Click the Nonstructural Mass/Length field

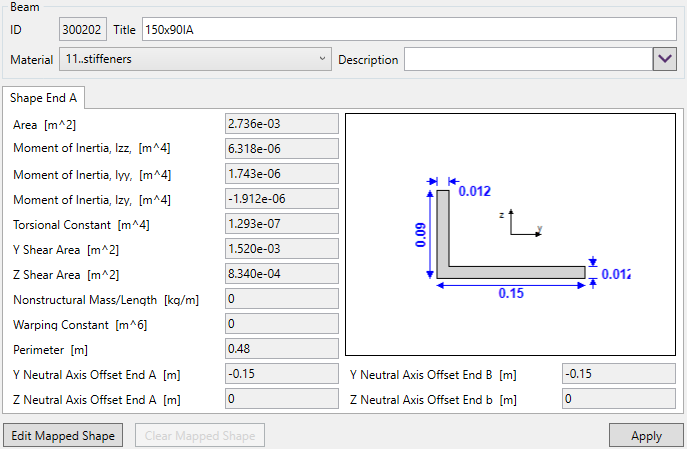pos(281,299)
